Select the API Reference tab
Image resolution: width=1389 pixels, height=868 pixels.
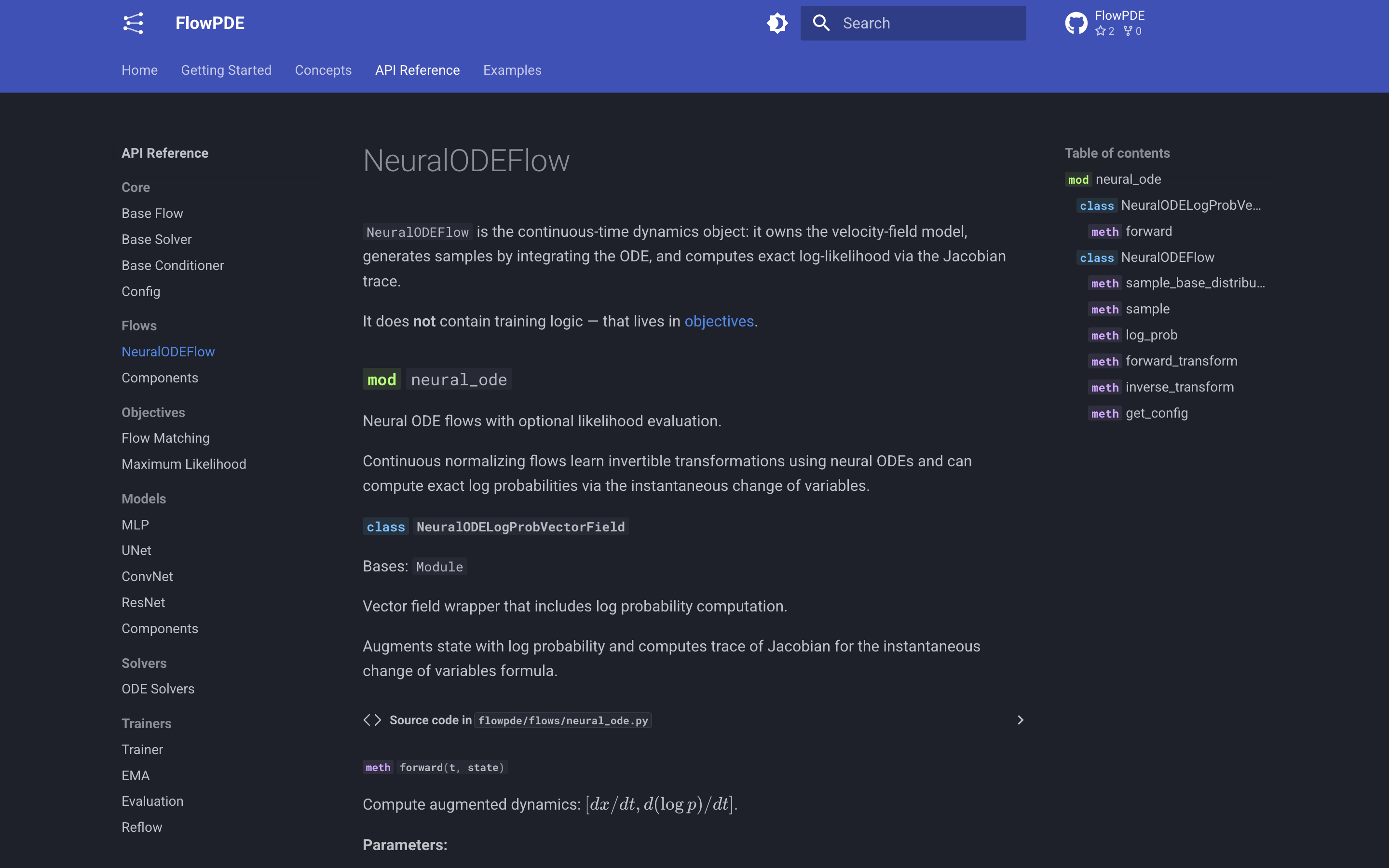[417, 70]
